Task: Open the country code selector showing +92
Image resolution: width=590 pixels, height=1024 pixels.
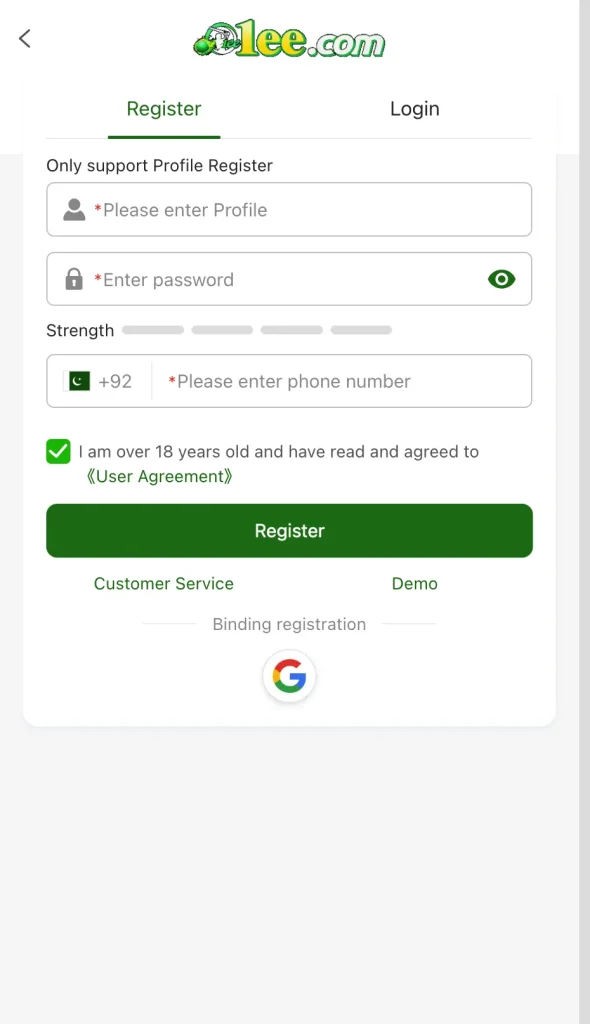Action: pyautogui.click(x=100, y=381)
